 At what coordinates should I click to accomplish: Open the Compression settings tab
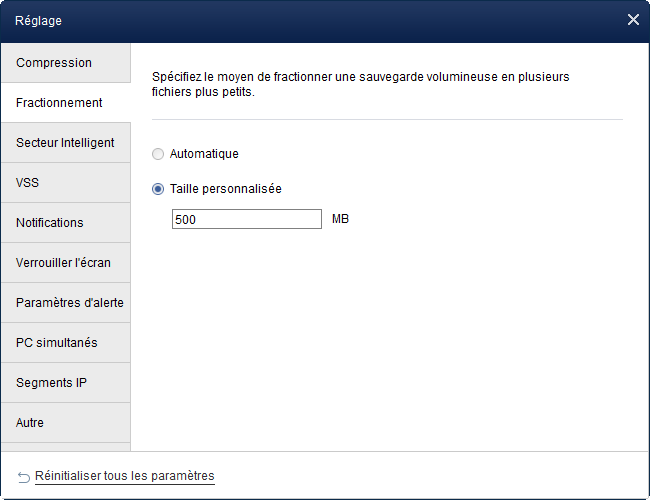pos(65,63)
